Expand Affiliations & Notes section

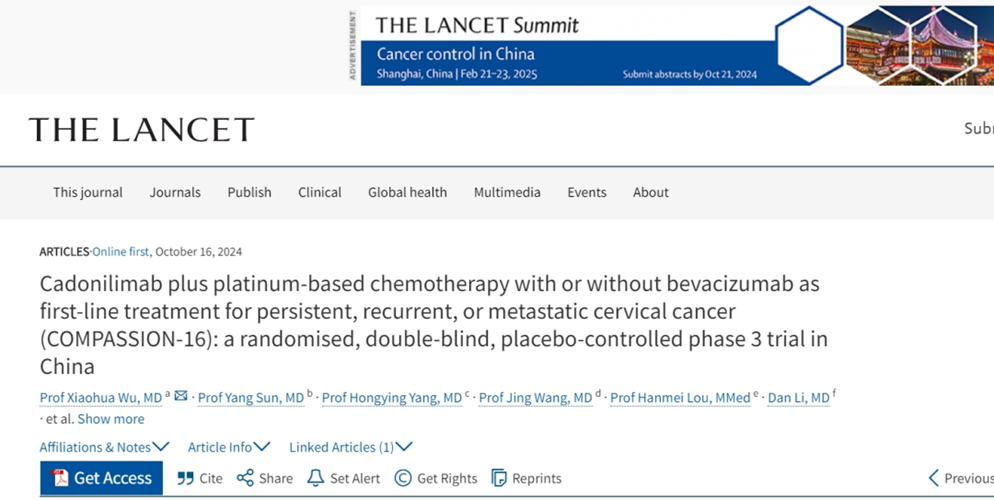click(x=104, y=447)
